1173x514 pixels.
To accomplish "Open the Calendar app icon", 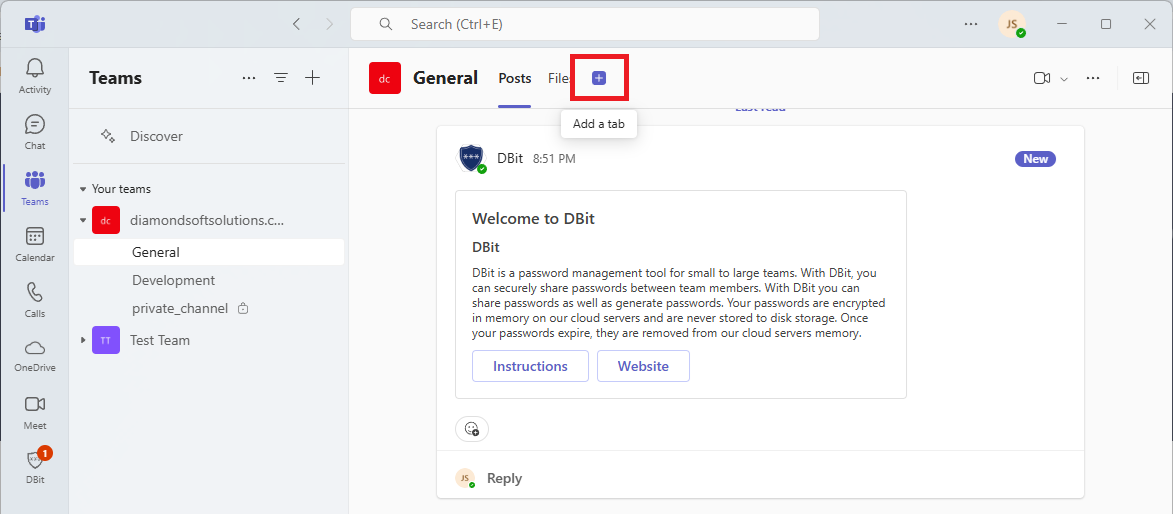I will tap(35, 243).
